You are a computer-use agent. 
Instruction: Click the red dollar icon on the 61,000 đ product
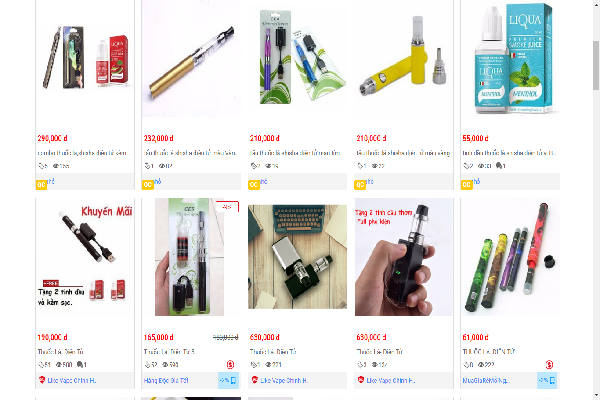(x=549, y=365)
